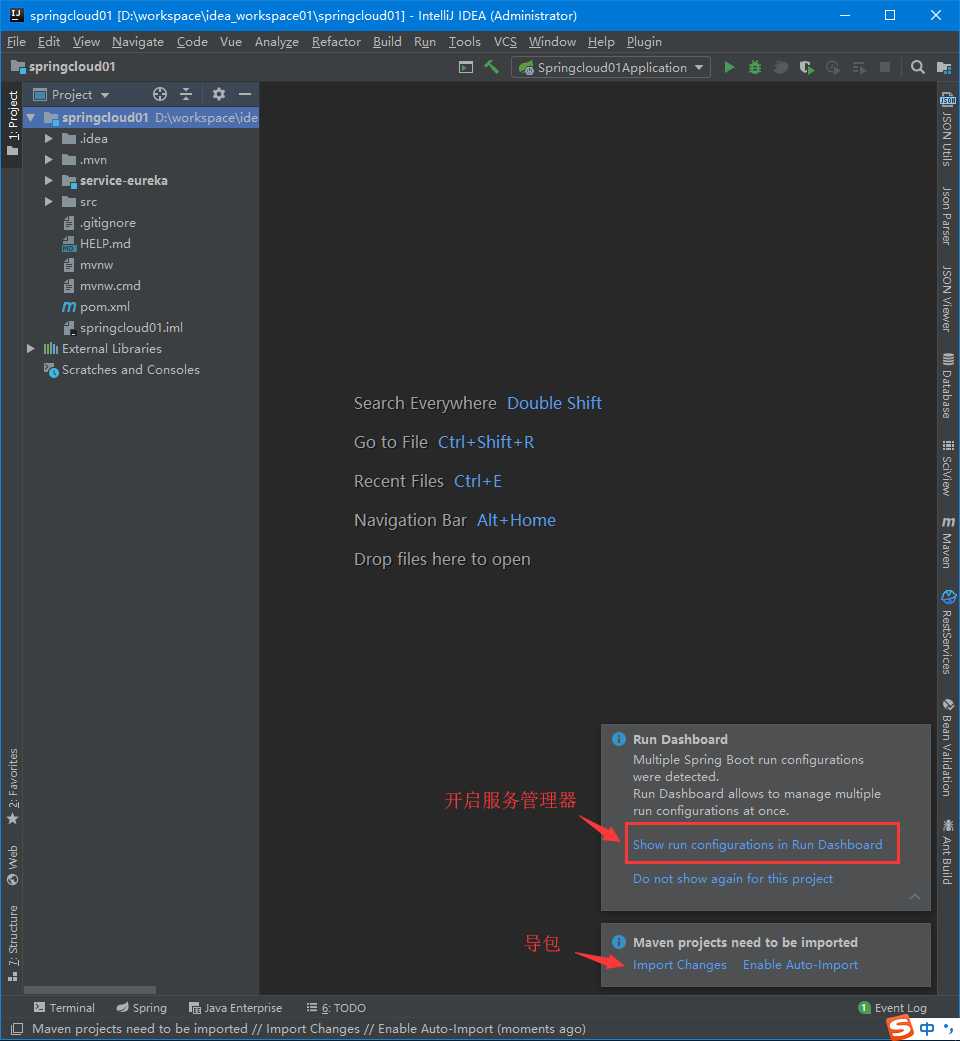Open the File menu
The height and width of the screenshot is (1041, 960).
pyautogui.click(x=16, y=42)
